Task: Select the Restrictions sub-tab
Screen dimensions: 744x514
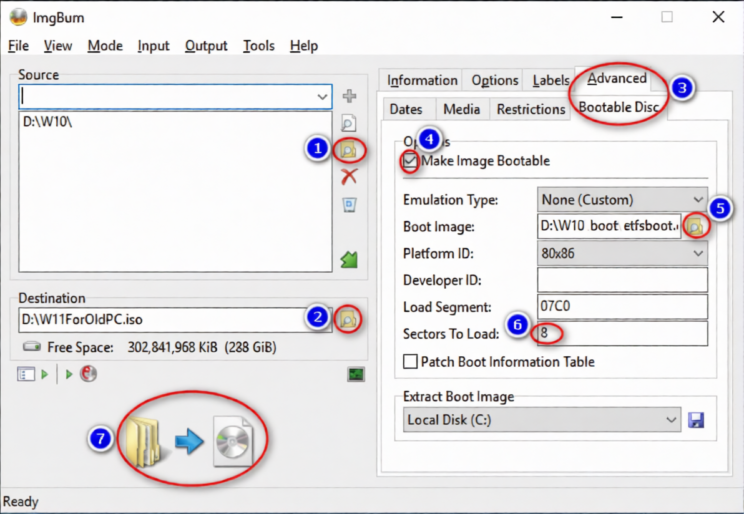Action: pyautogui.click(x=531, y=109)
